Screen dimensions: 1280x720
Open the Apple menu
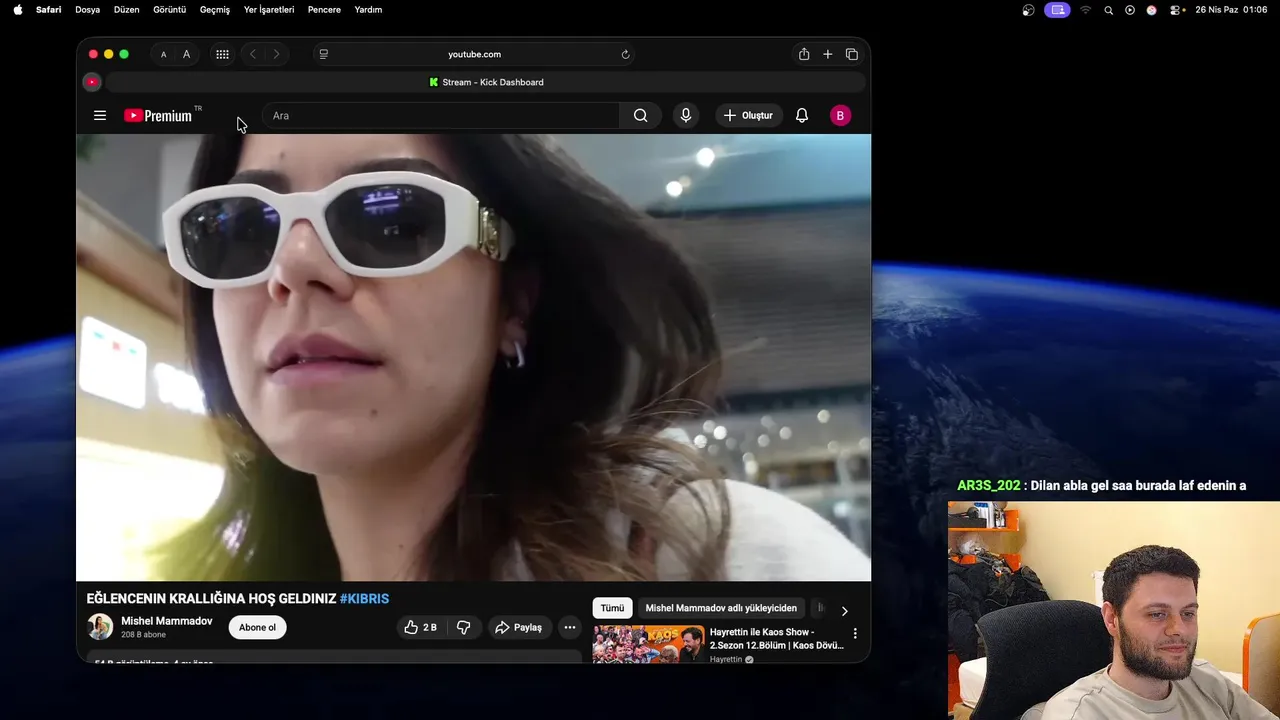17,9
